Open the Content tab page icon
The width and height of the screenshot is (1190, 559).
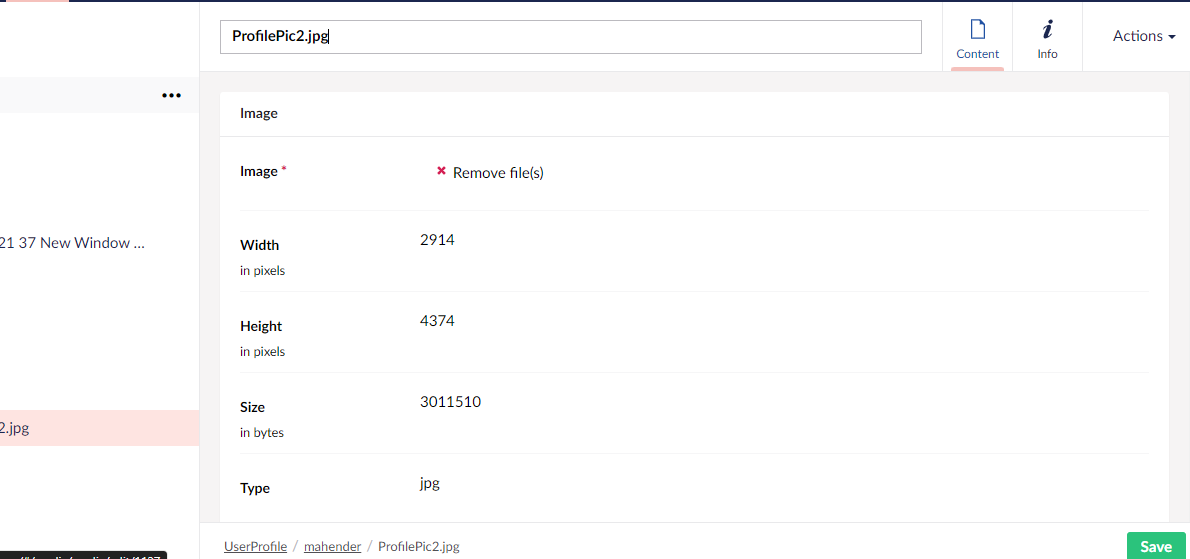pos(978,30)
